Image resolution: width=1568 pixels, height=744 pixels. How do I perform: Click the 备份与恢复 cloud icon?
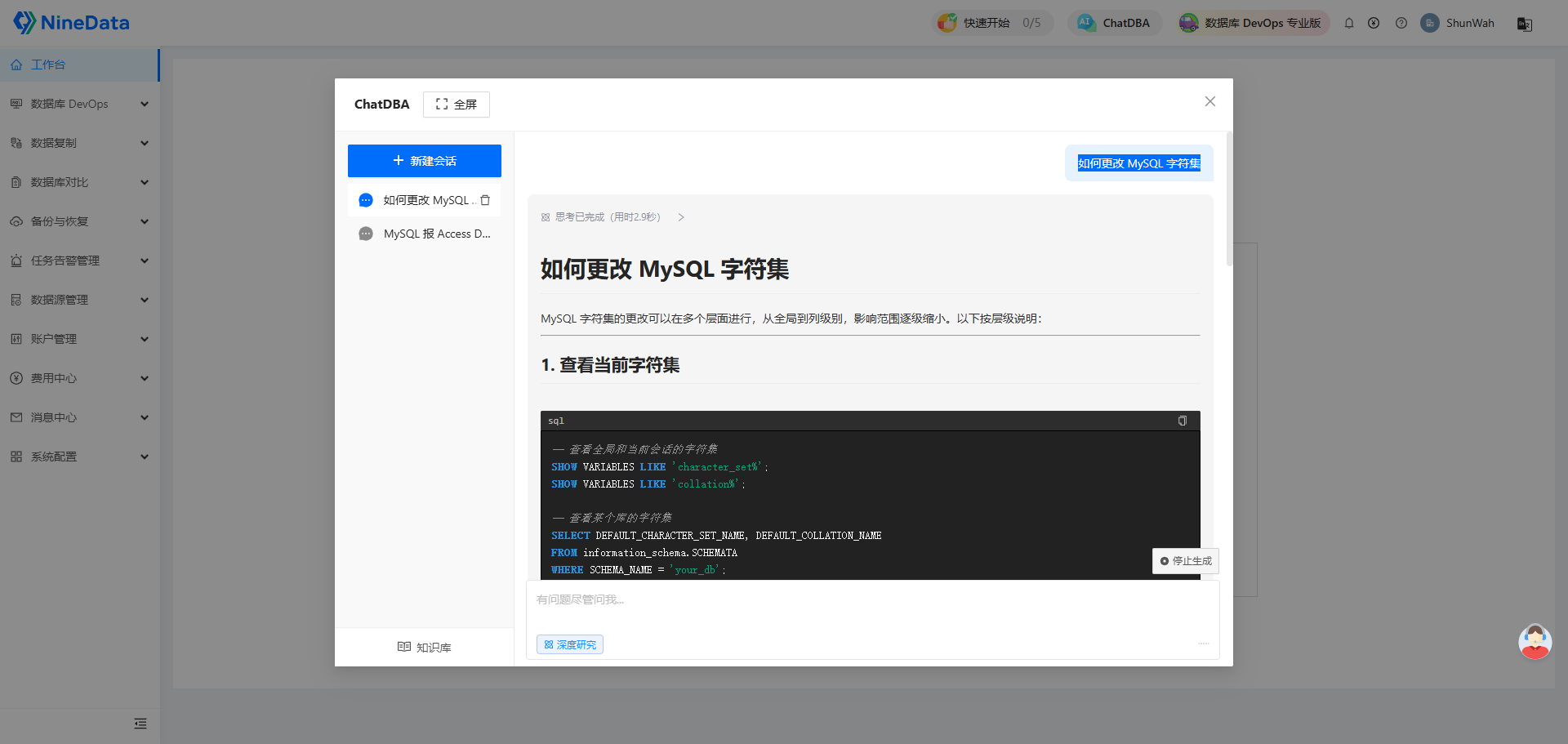(16, 221)
